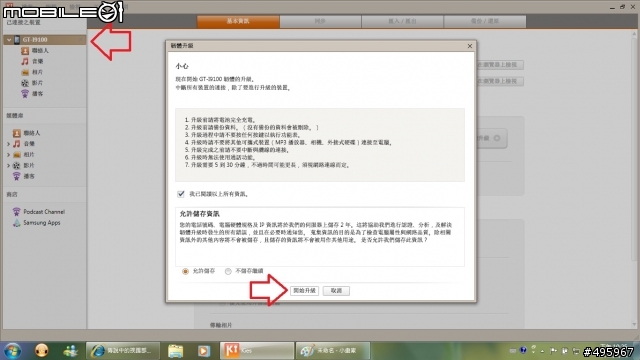Screen dimensions: 640x360
Task: Open the library 音樂 music icon
Action: click(16, 144)
